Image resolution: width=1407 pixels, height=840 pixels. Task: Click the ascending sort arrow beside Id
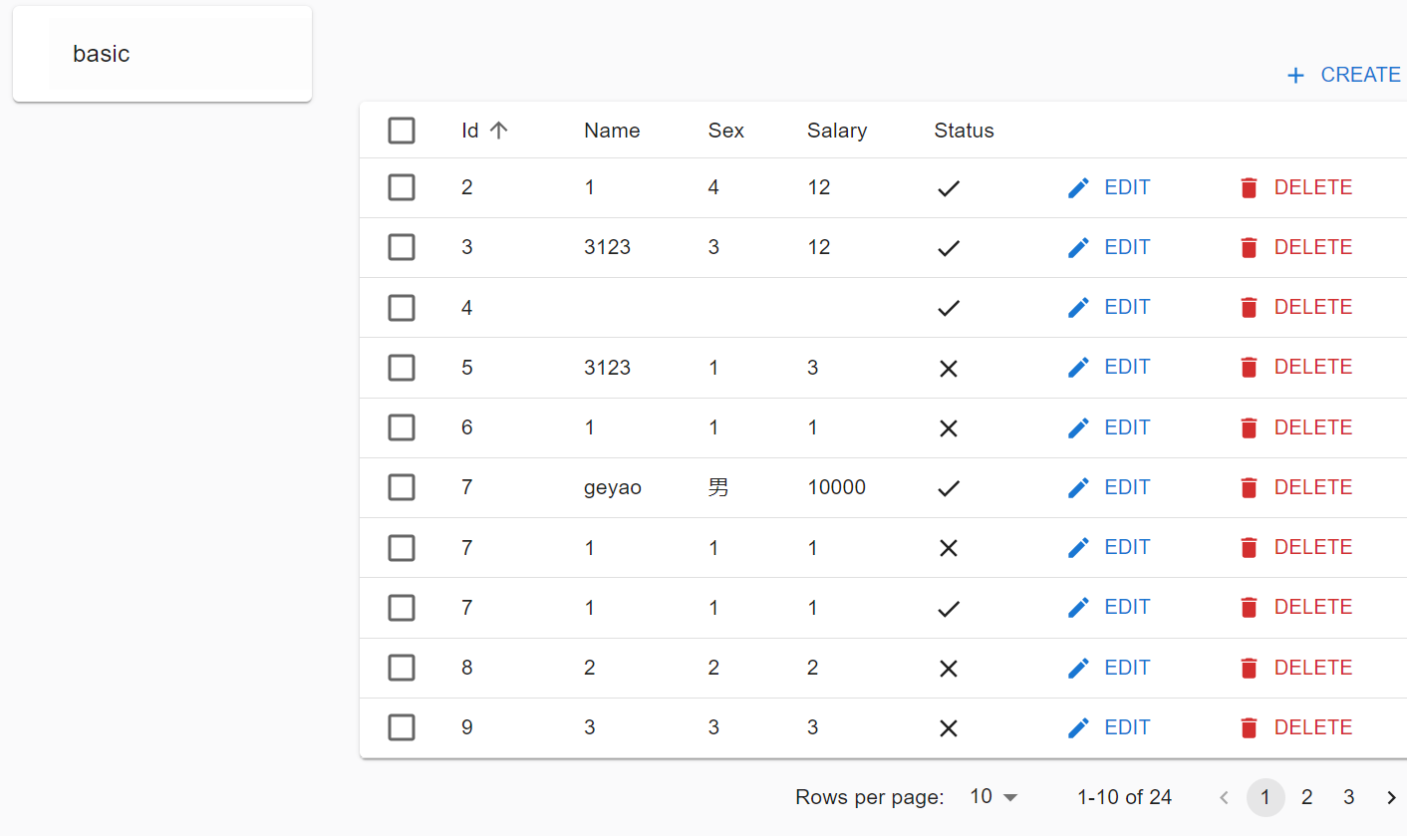point(499,130)
